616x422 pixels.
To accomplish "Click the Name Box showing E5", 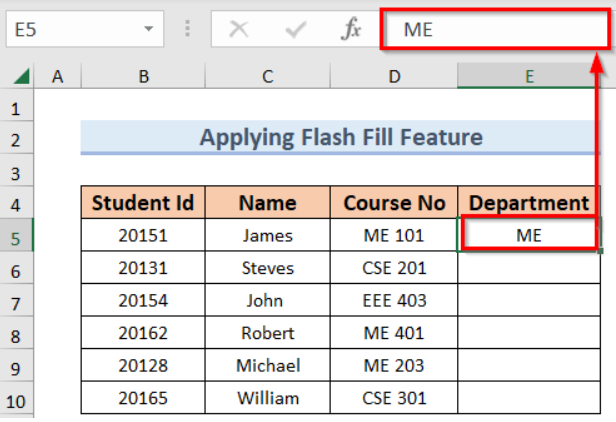I will coord(70,30).
